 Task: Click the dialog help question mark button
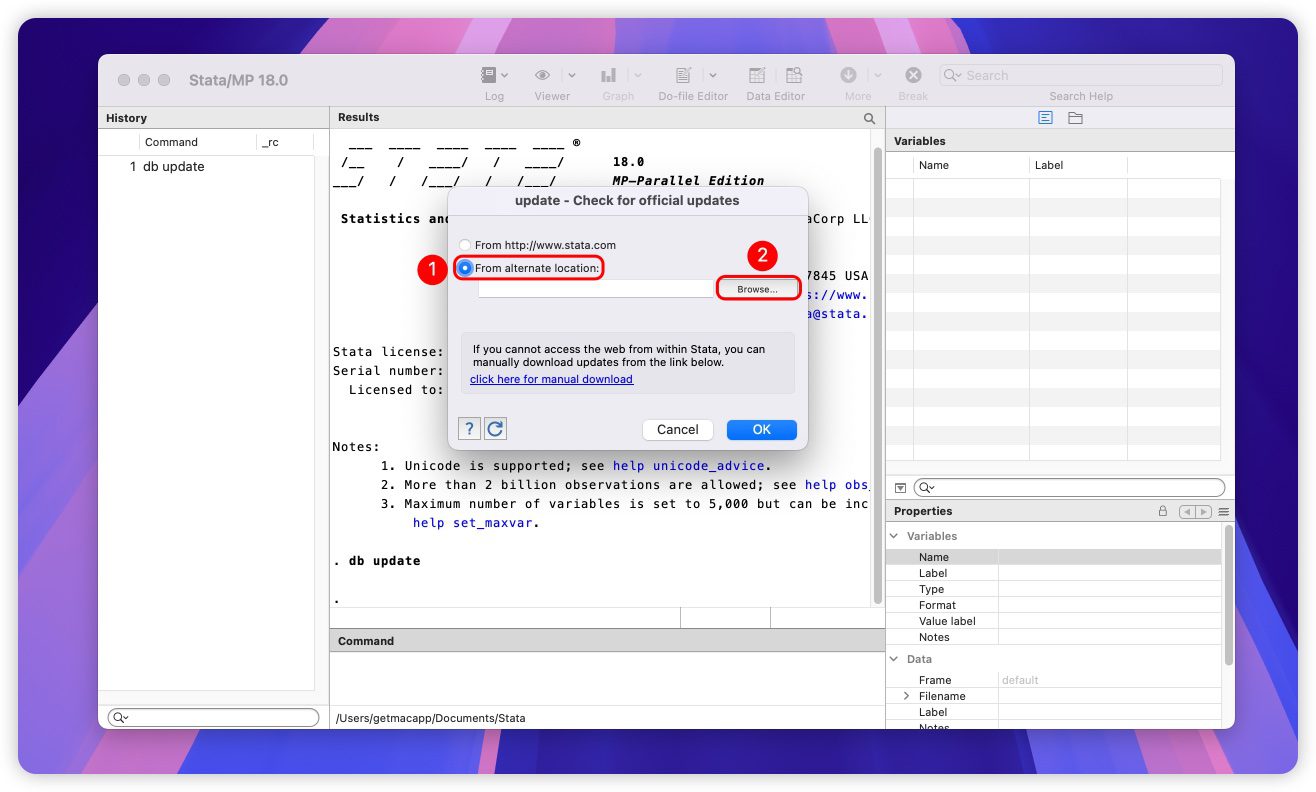point(469,429)
